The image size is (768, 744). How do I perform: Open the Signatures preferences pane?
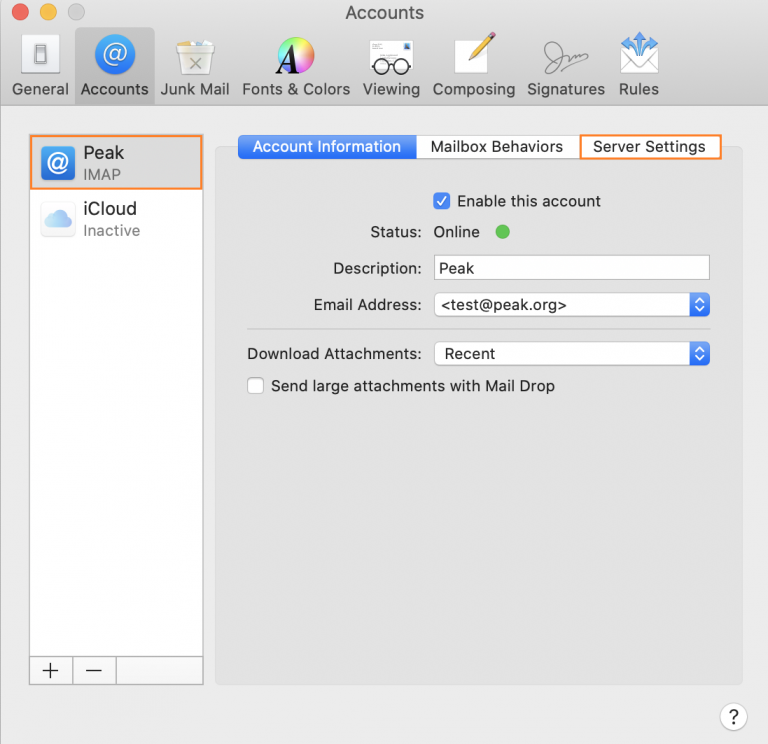pyautogui.click(x=566, y=67)
